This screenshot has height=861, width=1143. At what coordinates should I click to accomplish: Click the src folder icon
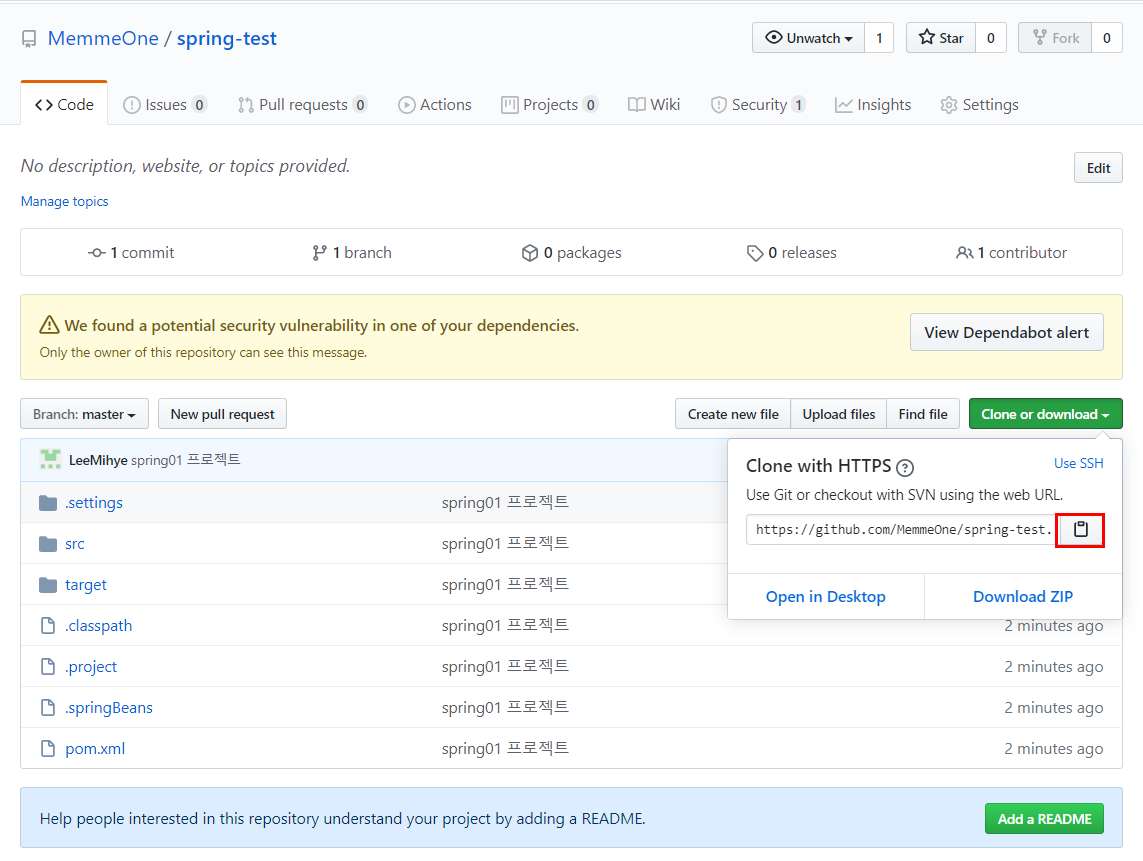48,544
